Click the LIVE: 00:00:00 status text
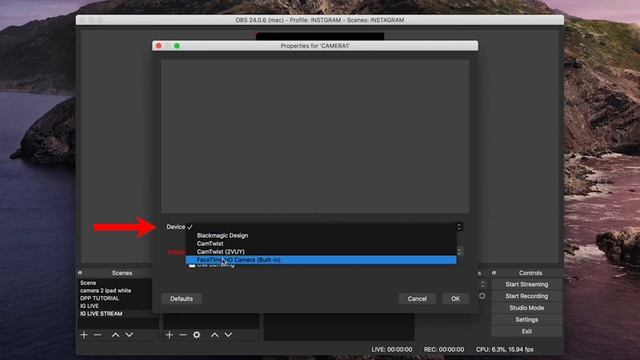 pyautogui.click(x=391, y=350)
